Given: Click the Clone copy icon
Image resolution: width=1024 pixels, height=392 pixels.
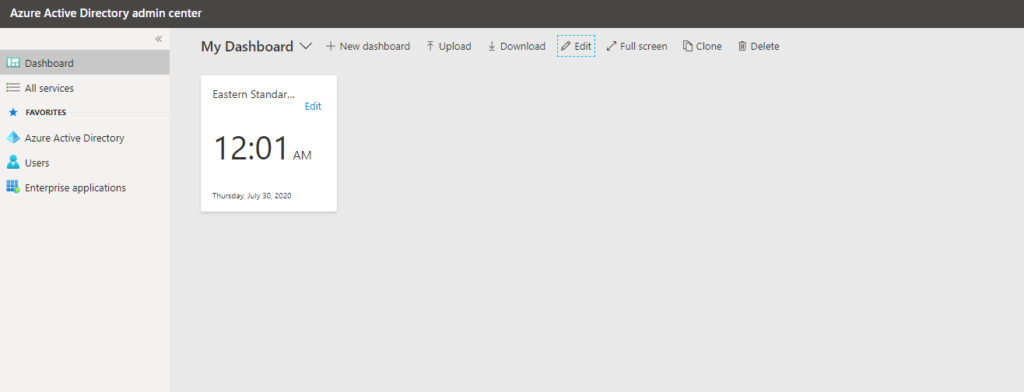Looking at the screenshot, I should 688,46.
